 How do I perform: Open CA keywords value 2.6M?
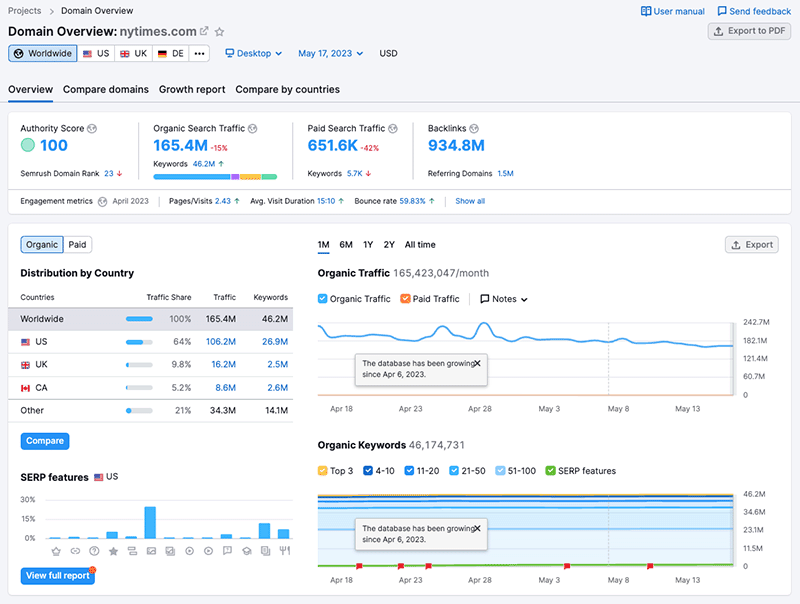[x=278, y=388]
